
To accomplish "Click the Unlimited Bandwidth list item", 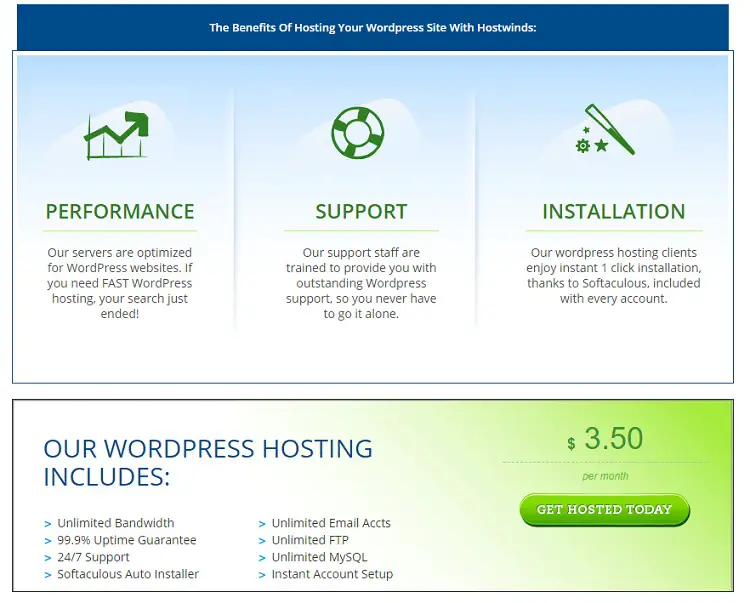I will (116, 523).
